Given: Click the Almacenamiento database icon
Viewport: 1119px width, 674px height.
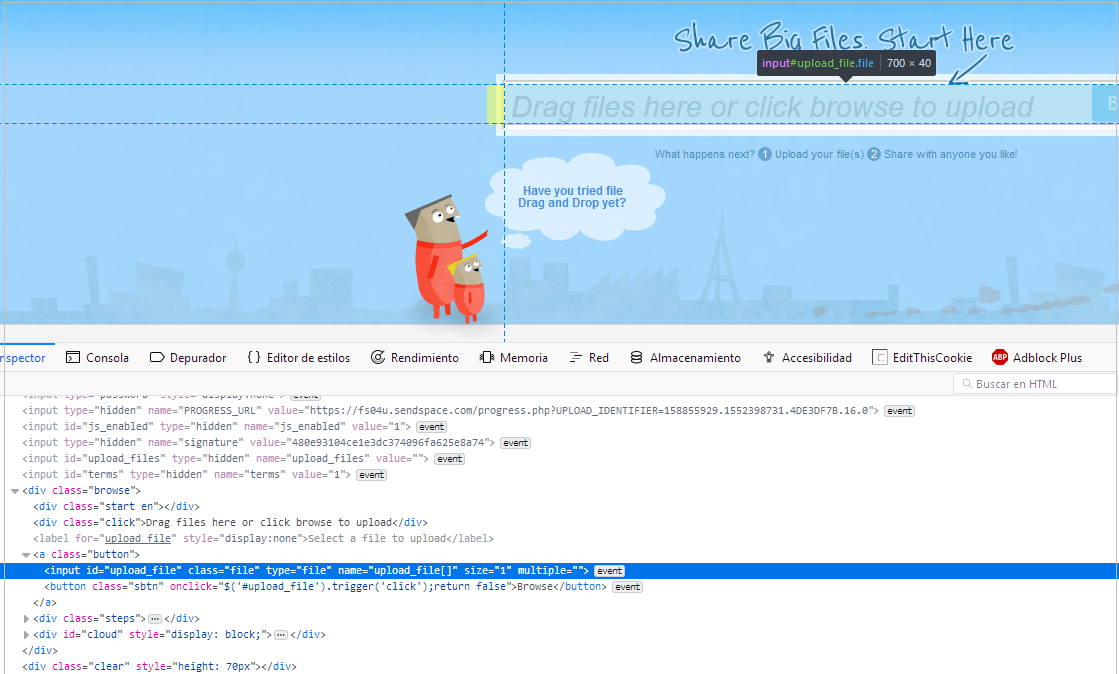Looking at the screenshot, I should click(636, 358).
